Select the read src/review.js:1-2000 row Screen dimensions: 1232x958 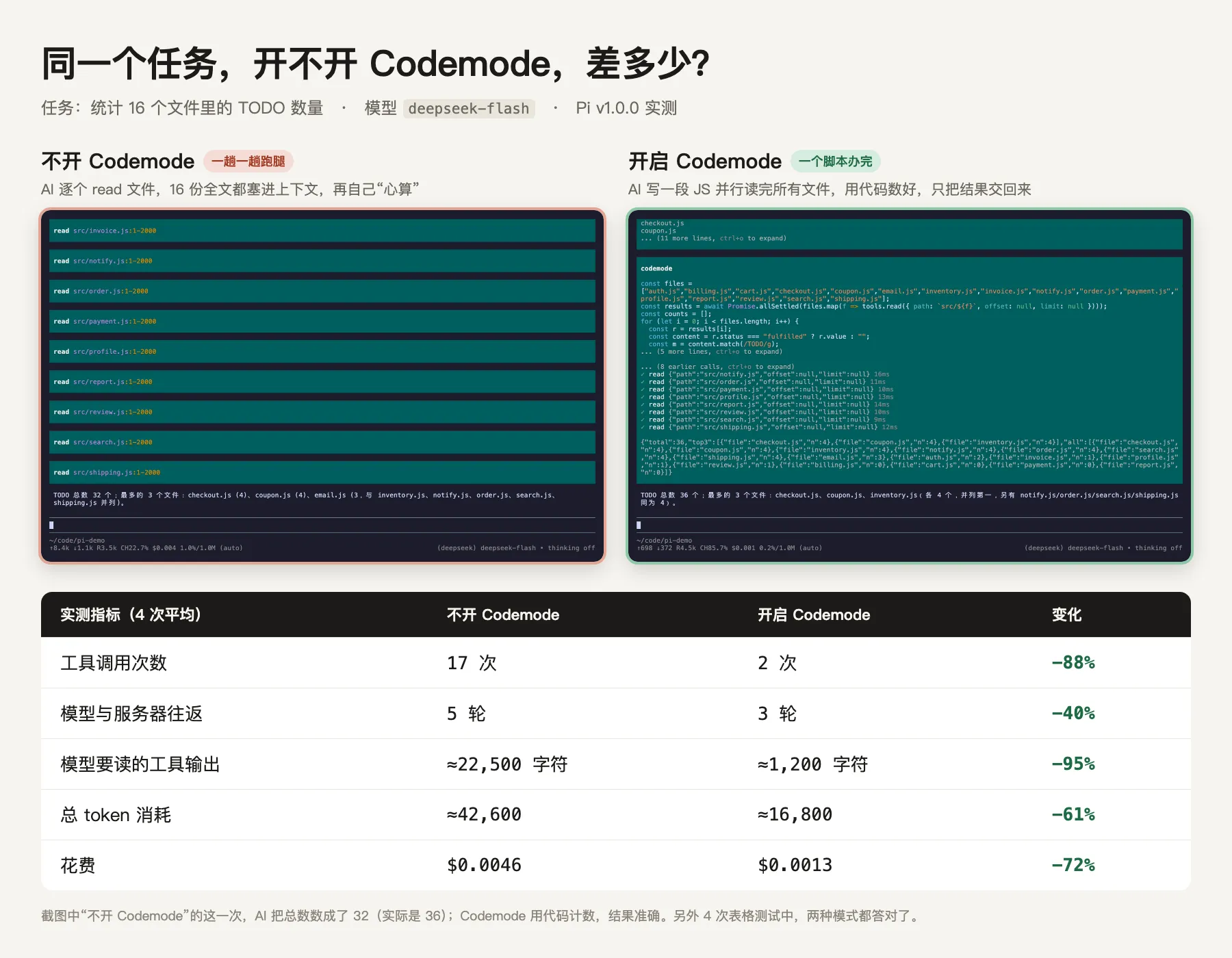pyautogui.click(x=322, y=411)
